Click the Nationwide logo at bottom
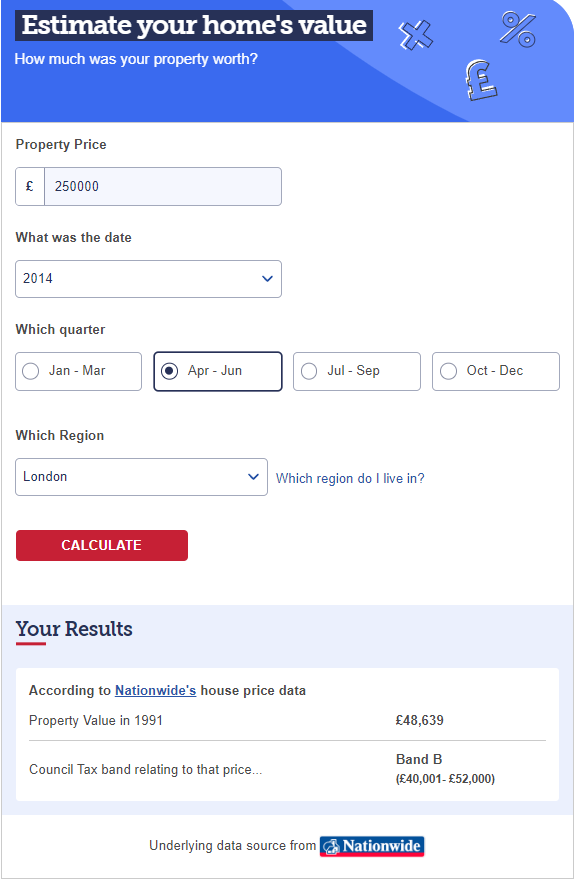Viewport: 577px width, 882px height. [372, 847]
